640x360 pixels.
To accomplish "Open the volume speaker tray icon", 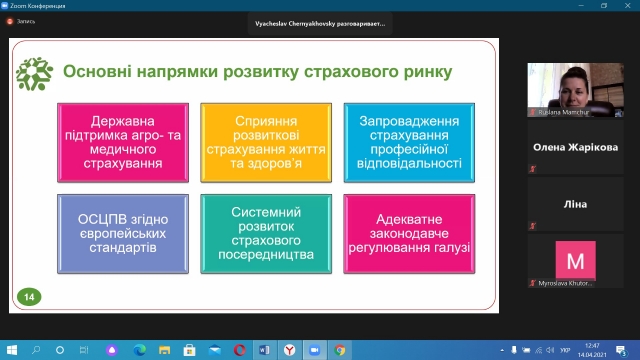I will (550, 350).
